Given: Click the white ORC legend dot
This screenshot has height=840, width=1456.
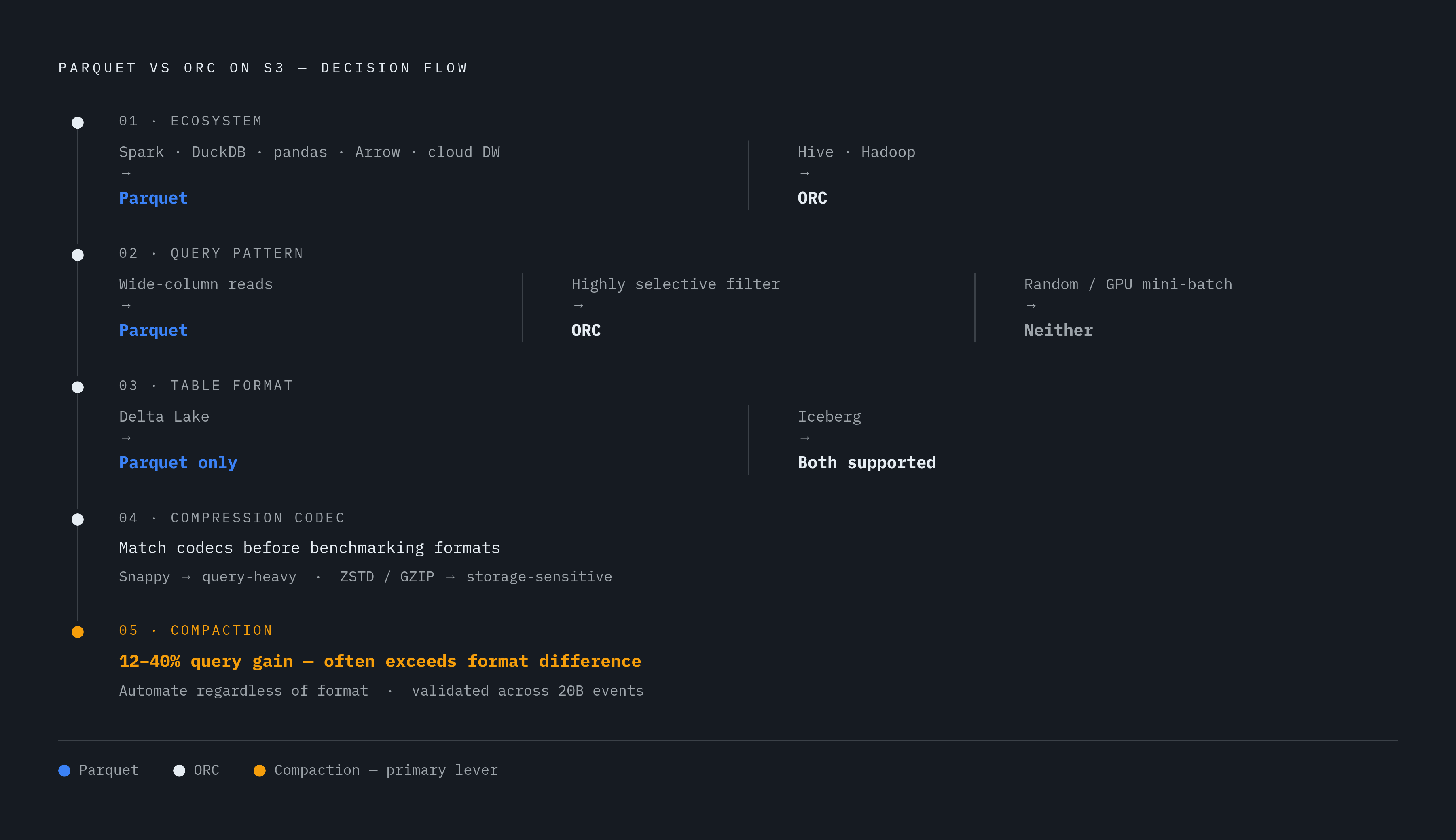Looking at the screenshot, I should pos(179,770).
